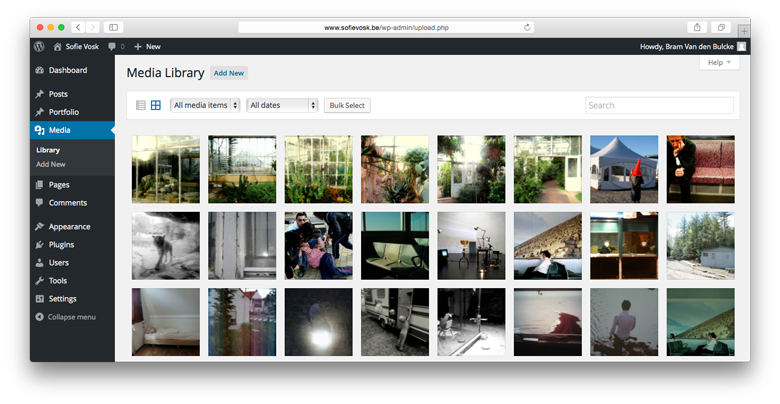780x404 pixels.
Task: Open Users in the sidebar
Action: tap(72, 262)
